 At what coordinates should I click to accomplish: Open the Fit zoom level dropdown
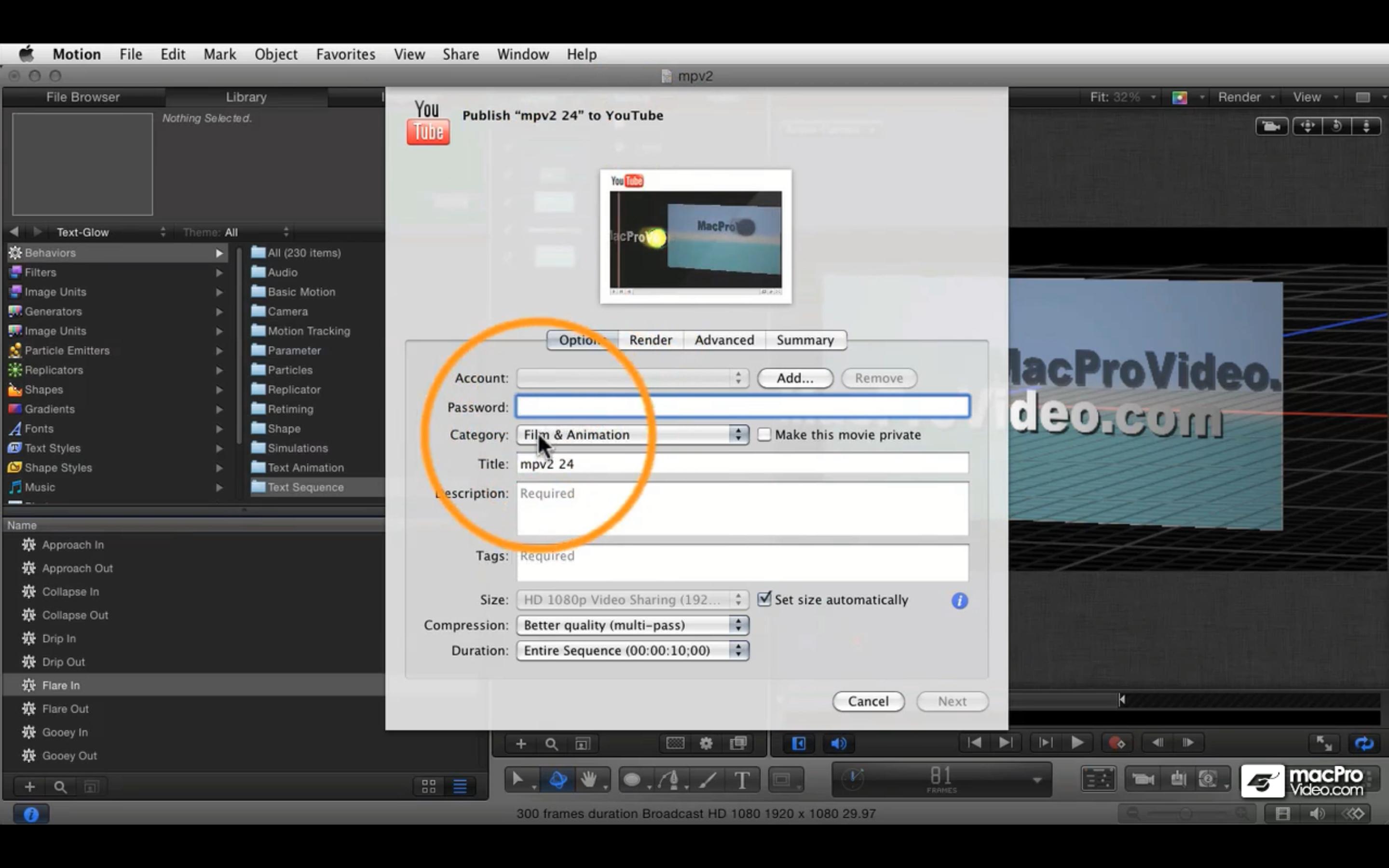pyautogui.click(x=1123, y=97)
